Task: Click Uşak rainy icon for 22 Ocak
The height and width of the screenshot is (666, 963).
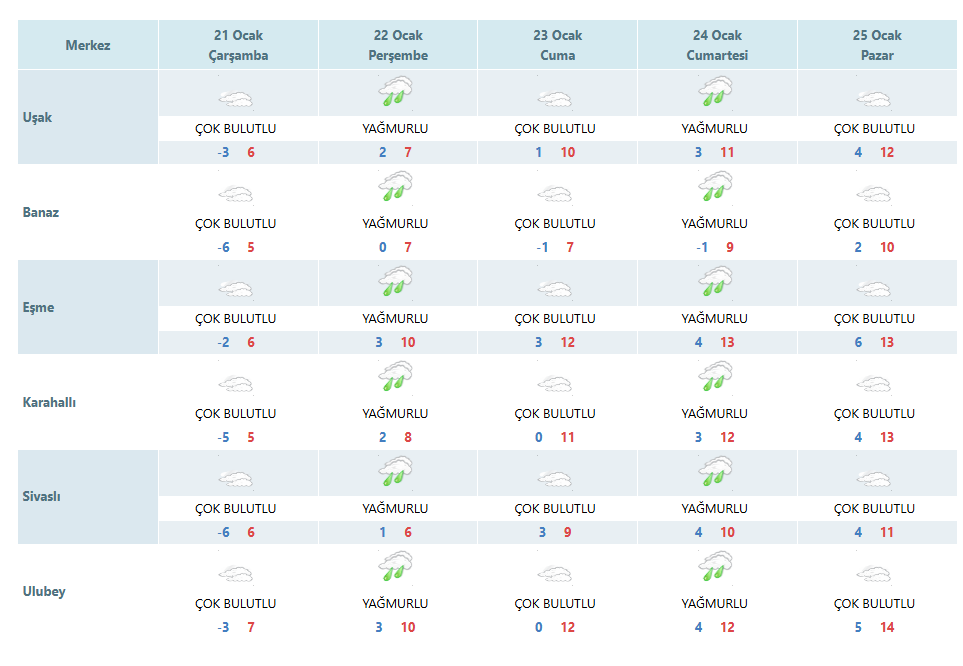Action: click(x=396, y=91)
